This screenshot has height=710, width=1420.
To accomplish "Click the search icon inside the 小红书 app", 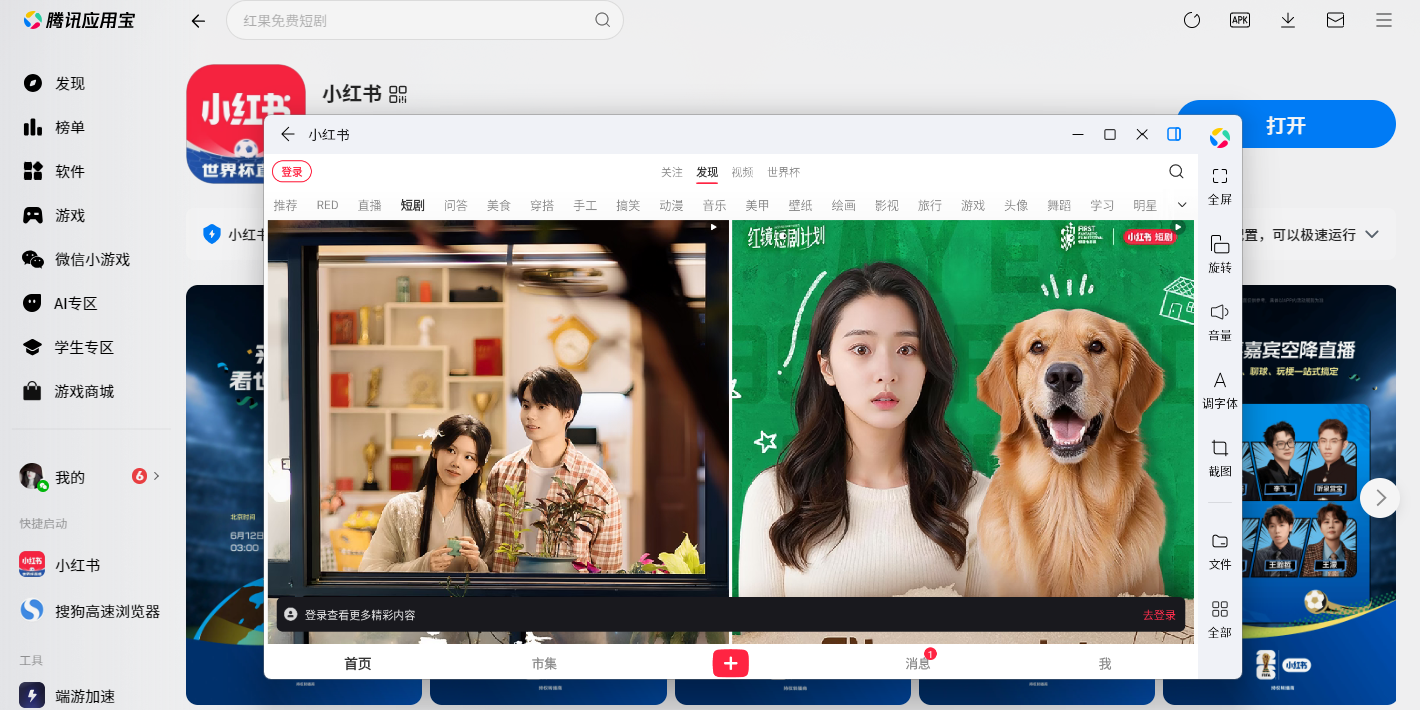I will coord(1176,171).
